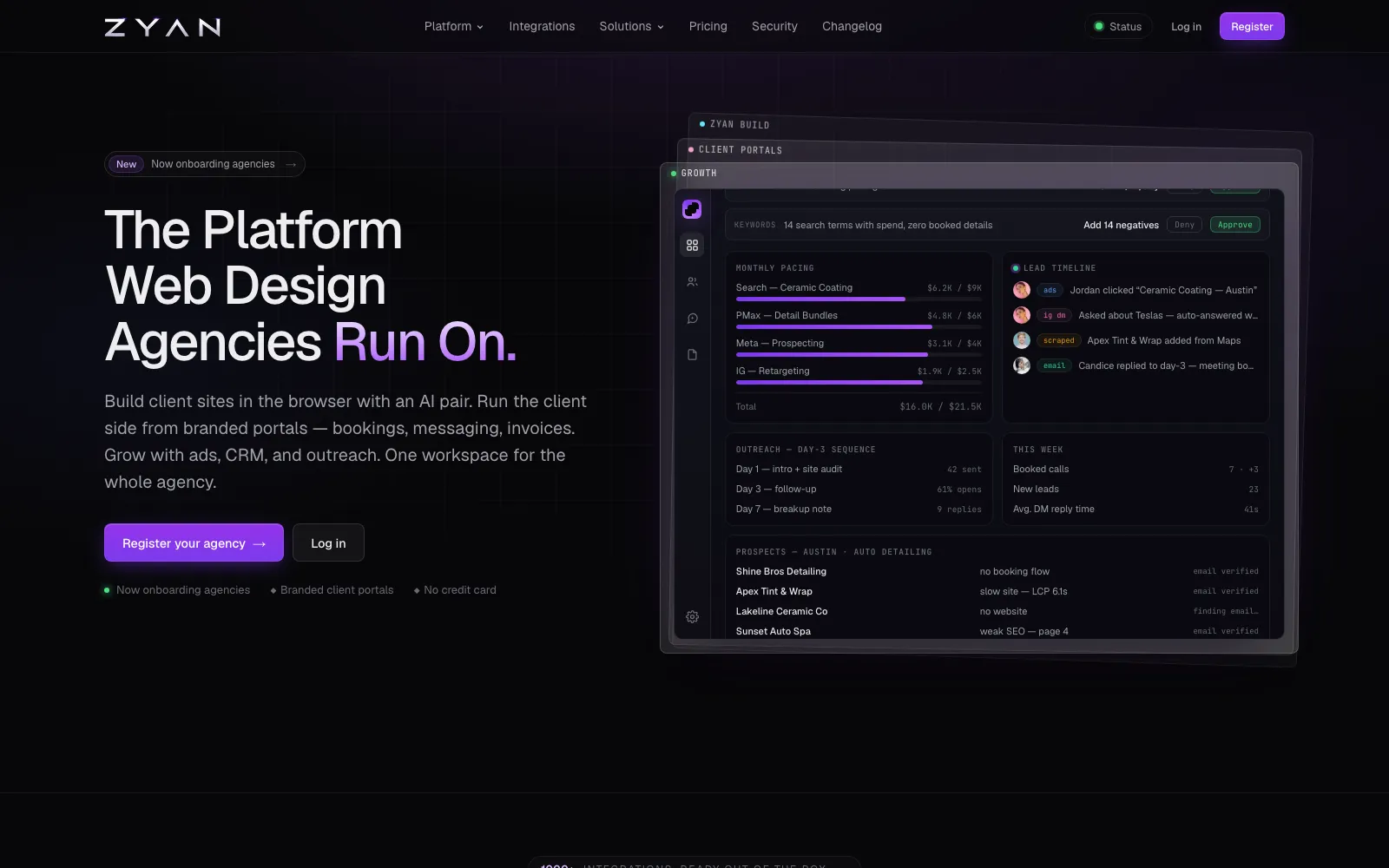
Task: Click 'No credit card' text
Action: 460,589
